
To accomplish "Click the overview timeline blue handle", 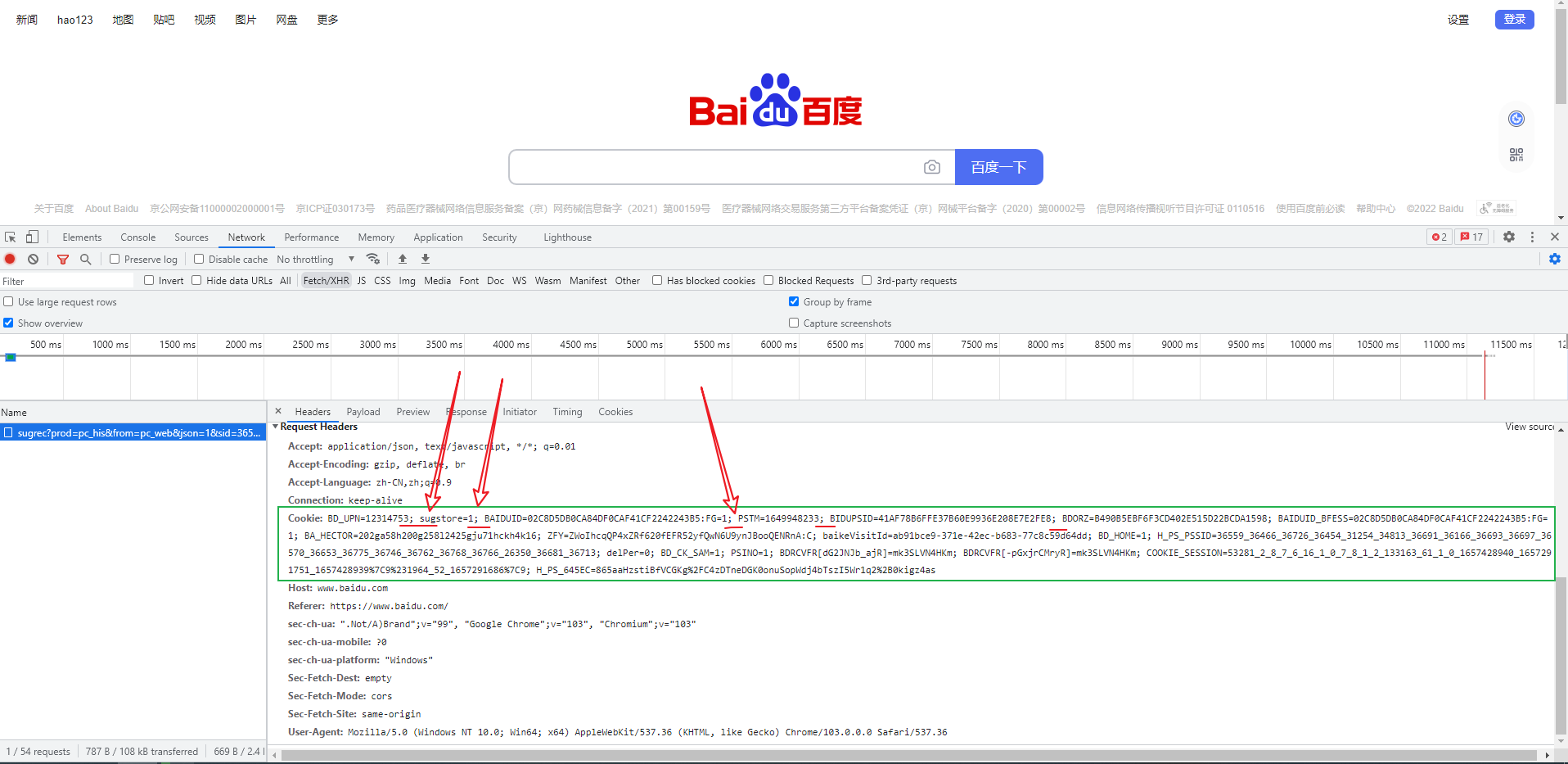I will click(x=11, y=357).
